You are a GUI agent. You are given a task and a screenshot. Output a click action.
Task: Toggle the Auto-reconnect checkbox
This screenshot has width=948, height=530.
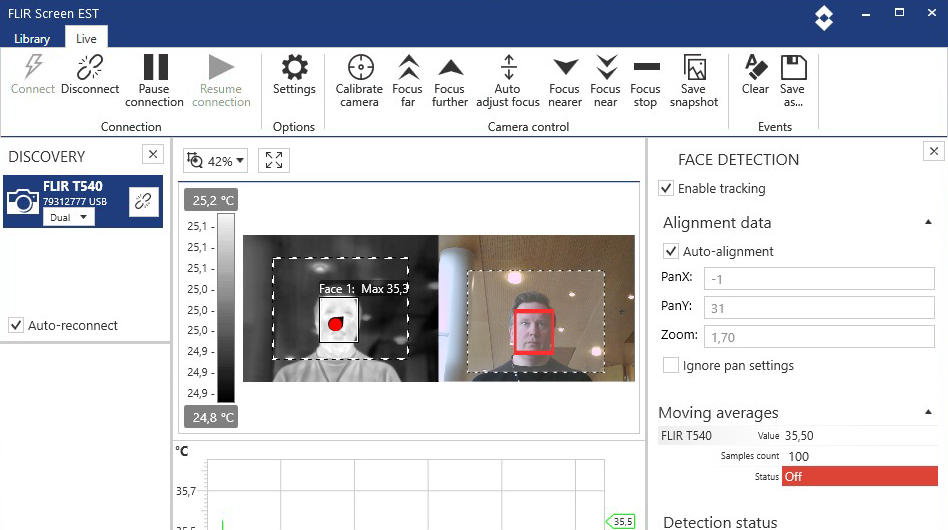point(16,325)
